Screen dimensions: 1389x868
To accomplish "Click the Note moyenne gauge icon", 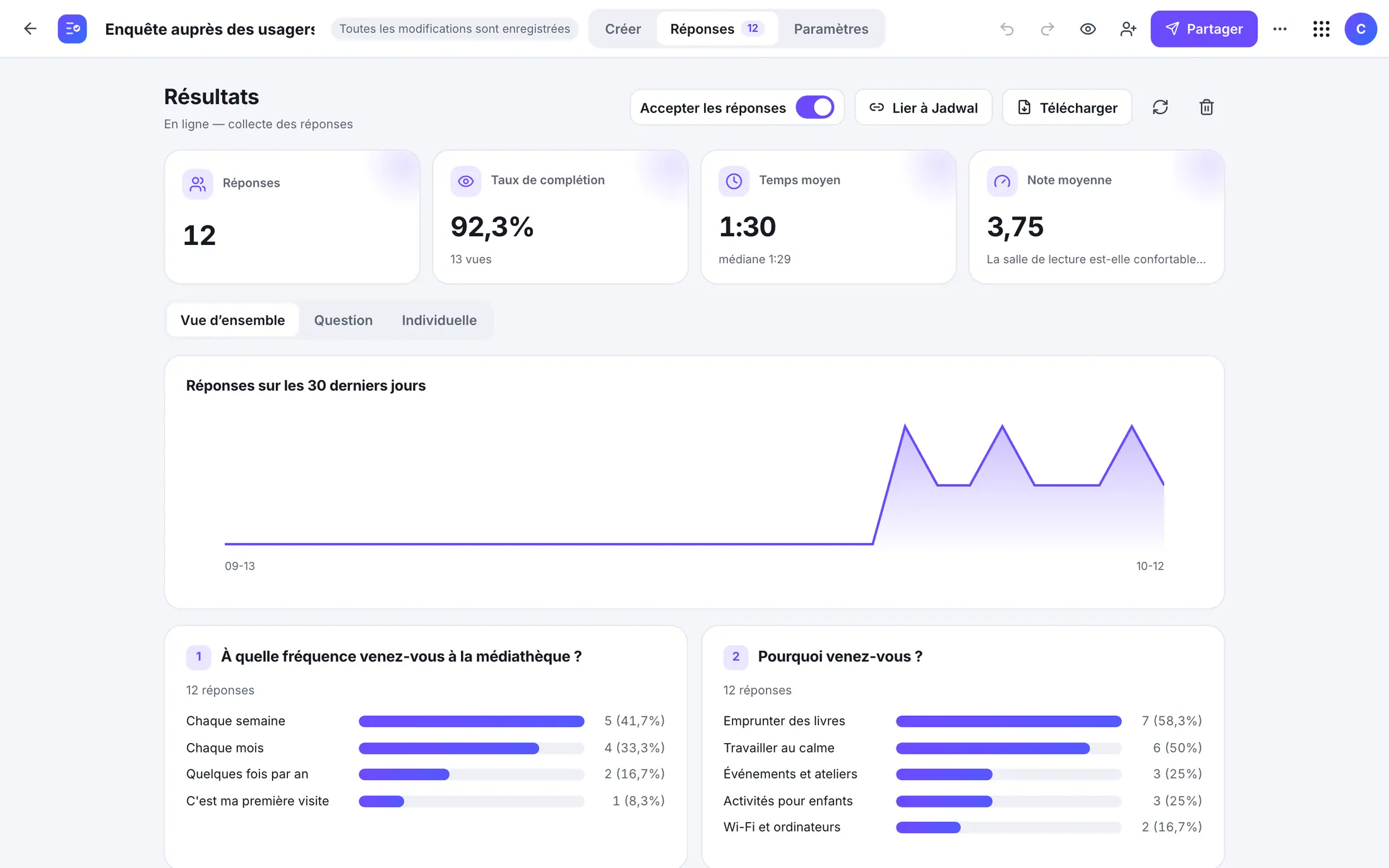I will (1002, 181).
